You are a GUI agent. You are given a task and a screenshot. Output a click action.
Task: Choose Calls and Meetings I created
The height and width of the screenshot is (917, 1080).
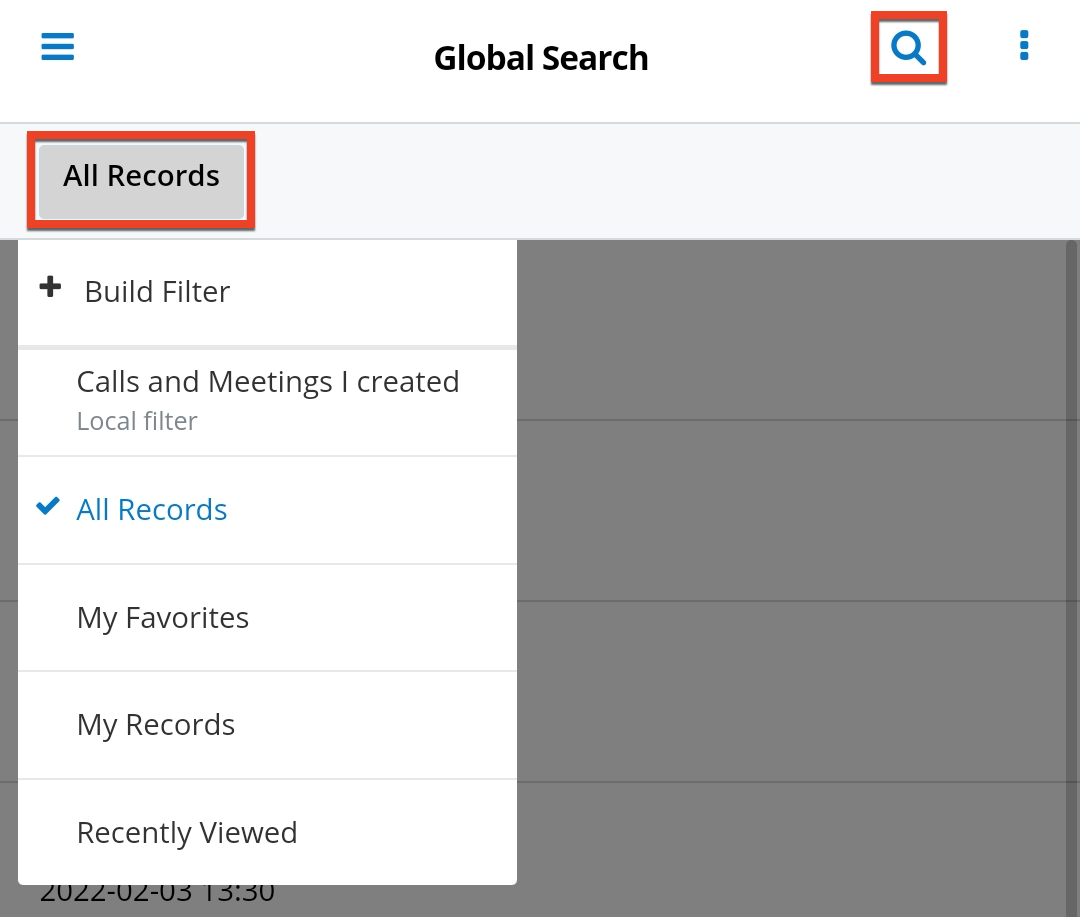267,381
